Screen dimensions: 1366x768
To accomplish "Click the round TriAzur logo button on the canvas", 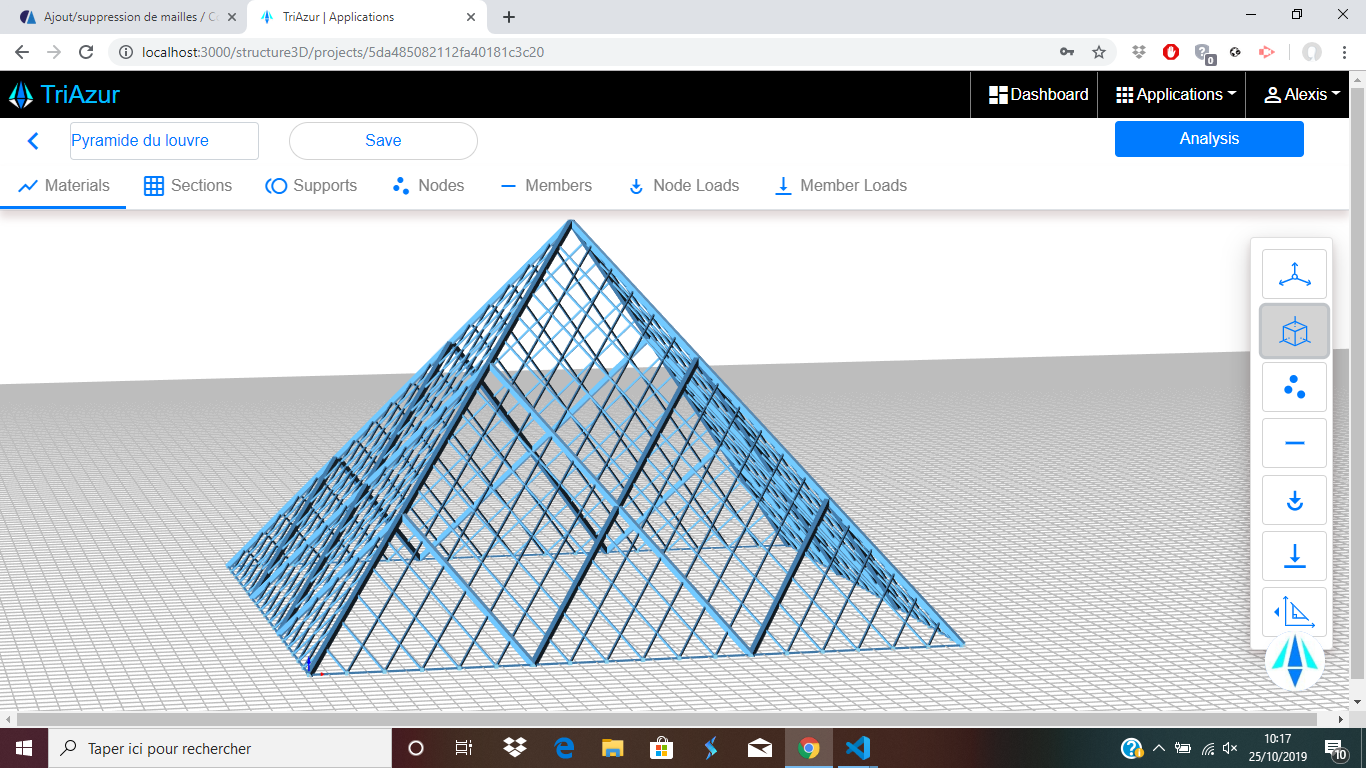I will [1295, 662].
